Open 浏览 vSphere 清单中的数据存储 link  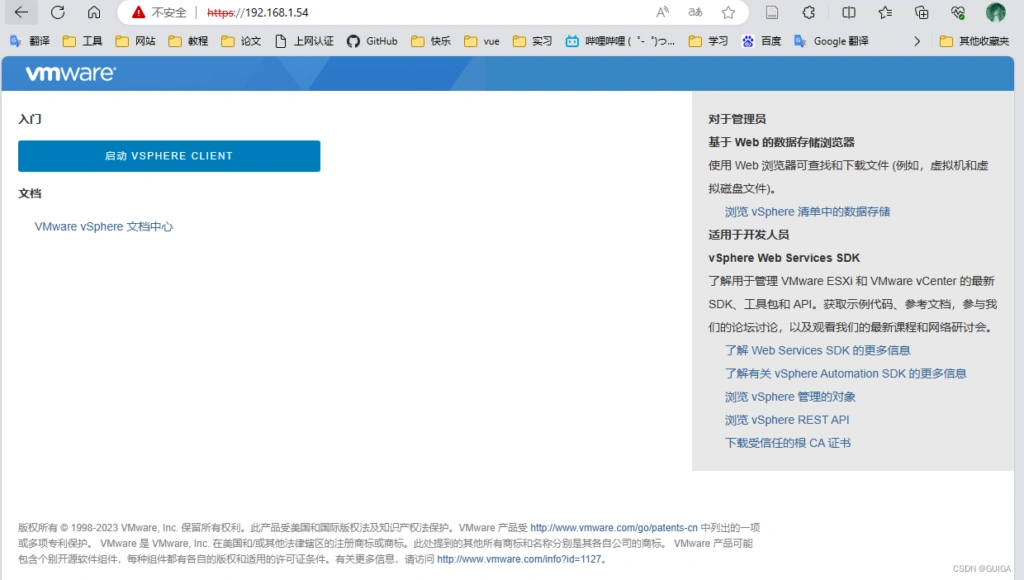point(807,212)
